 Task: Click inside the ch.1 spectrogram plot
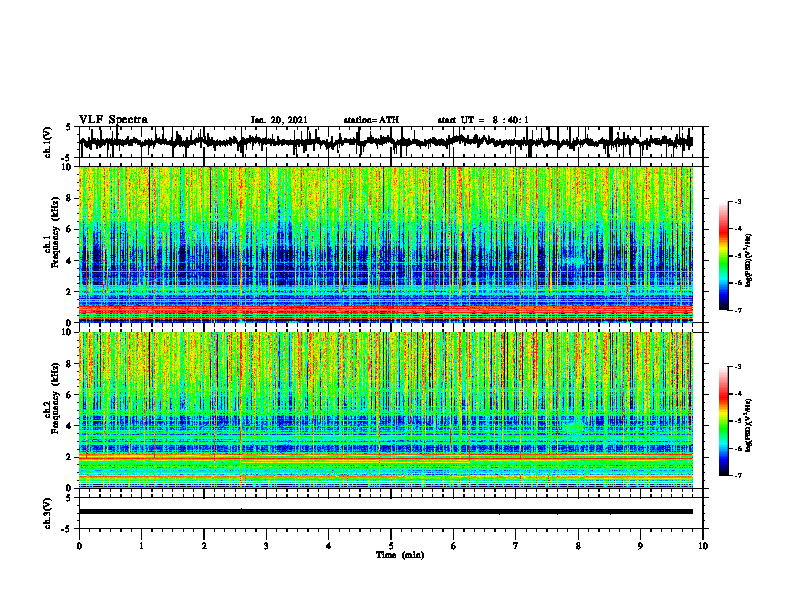click(x=386, y=244)
